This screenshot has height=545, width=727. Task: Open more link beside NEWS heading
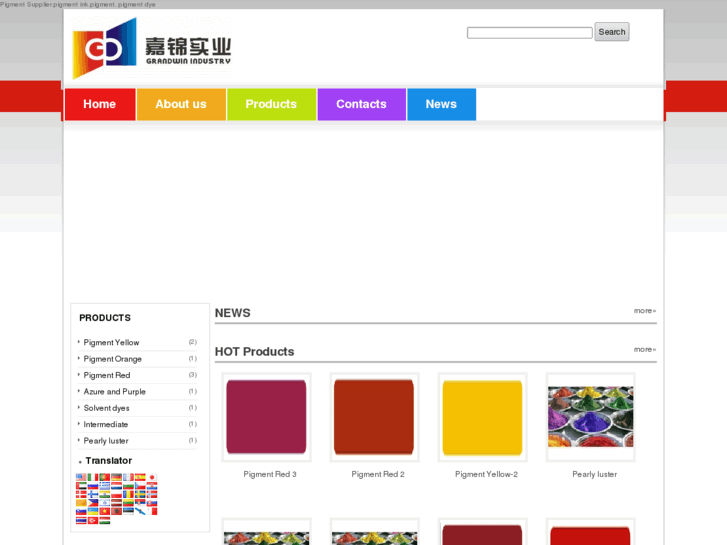pyautogui.click(x=645, y=311)
